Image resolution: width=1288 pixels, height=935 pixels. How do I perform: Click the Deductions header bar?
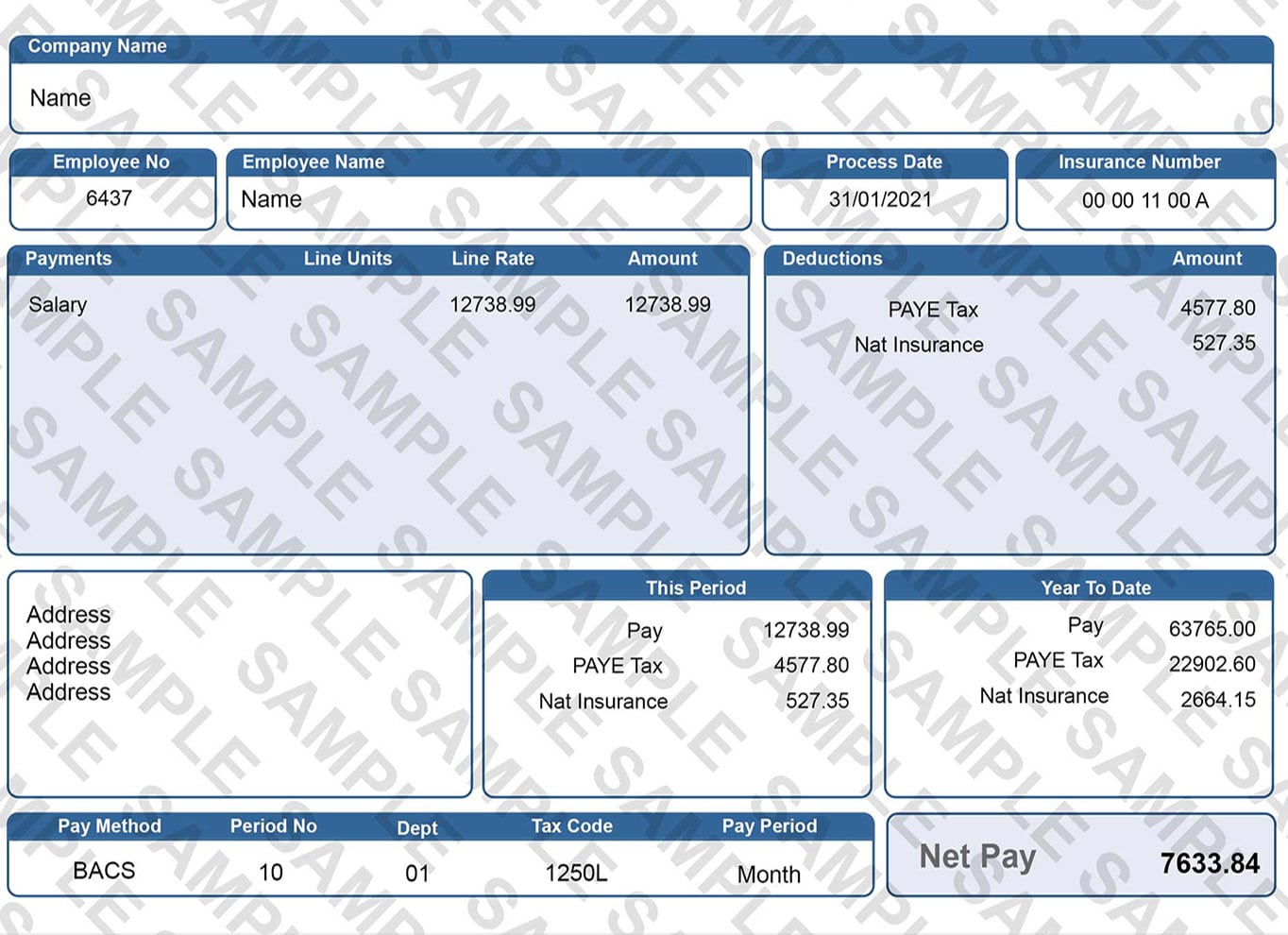point(830,259)
